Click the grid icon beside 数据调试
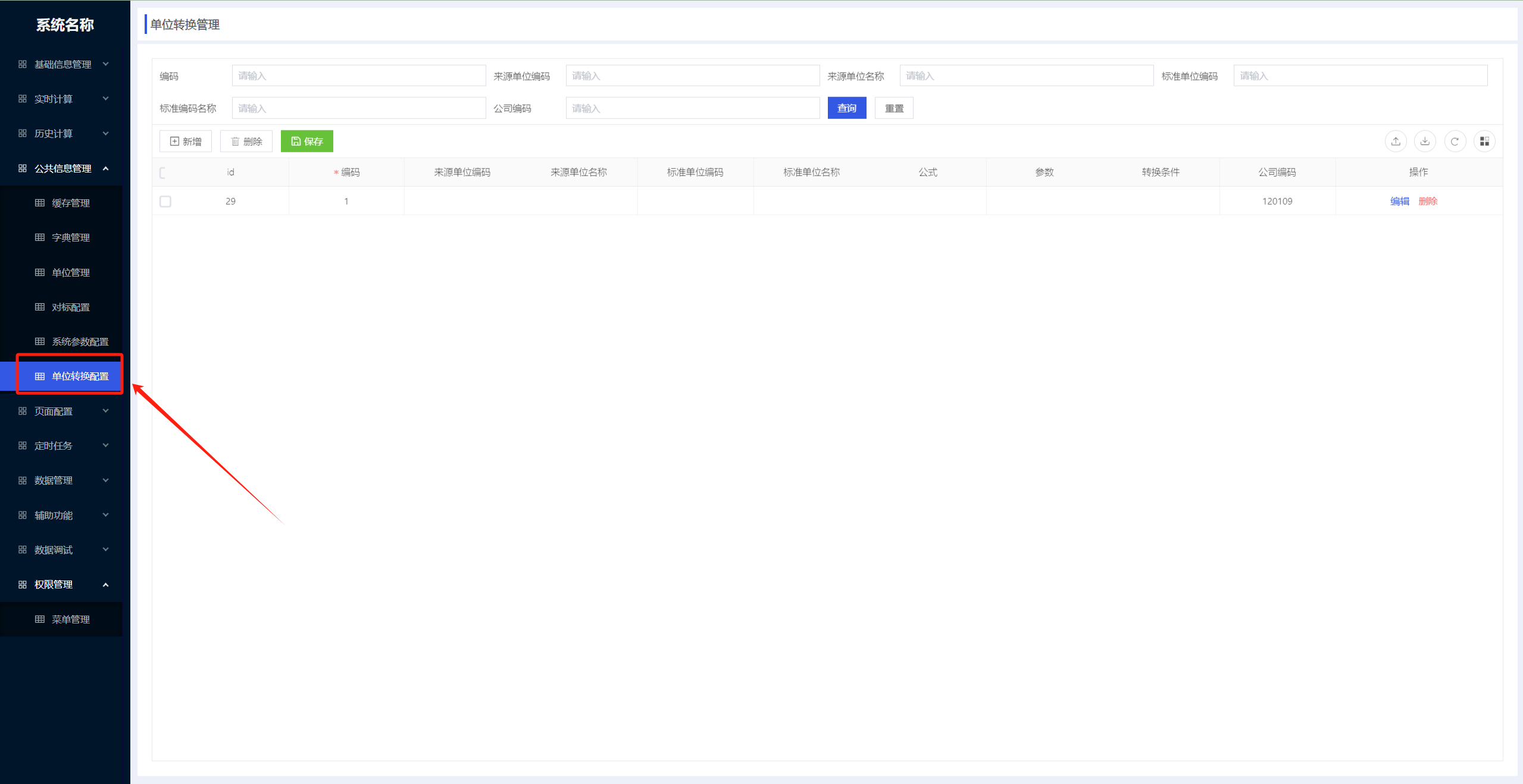 point(23,550)
